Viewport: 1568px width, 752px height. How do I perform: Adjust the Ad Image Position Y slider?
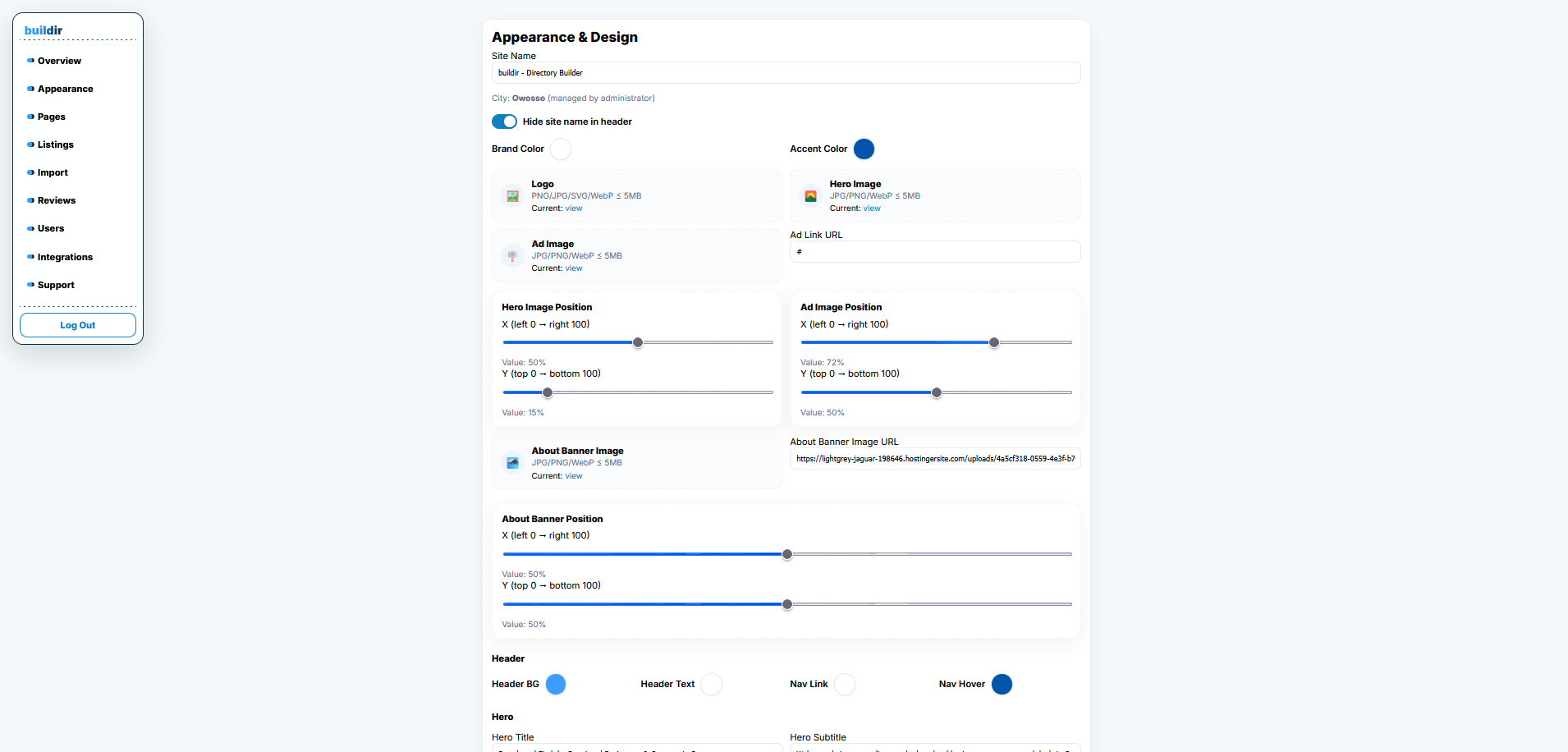coord(936,392)
